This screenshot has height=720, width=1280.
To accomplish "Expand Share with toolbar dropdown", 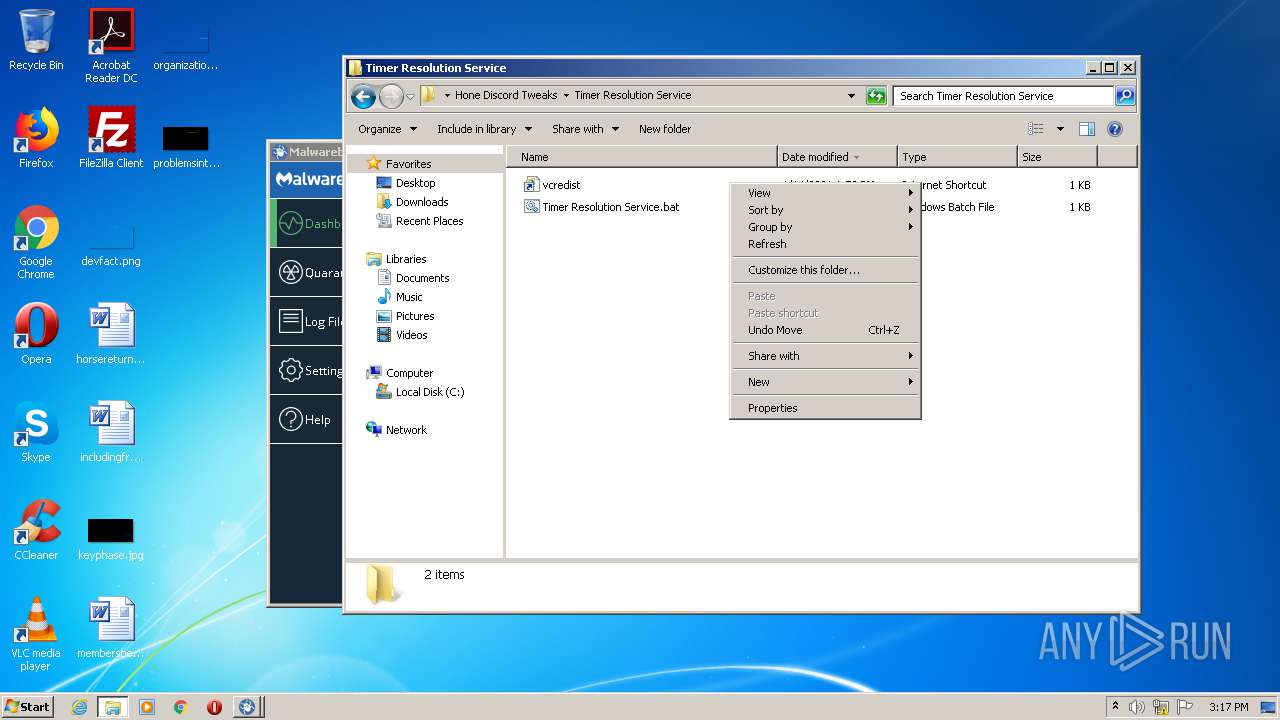I will 585,129.
